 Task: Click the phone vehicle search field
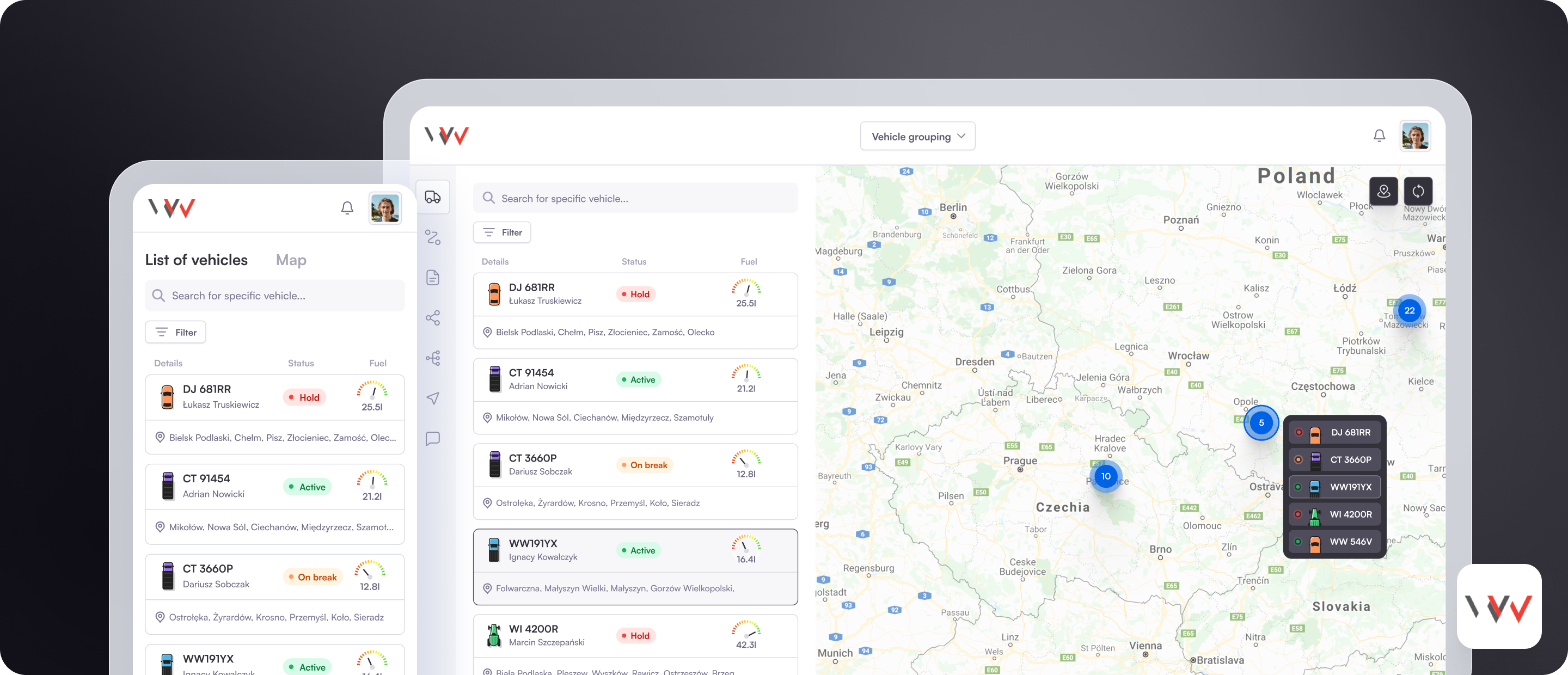click(x=274, y=295)
